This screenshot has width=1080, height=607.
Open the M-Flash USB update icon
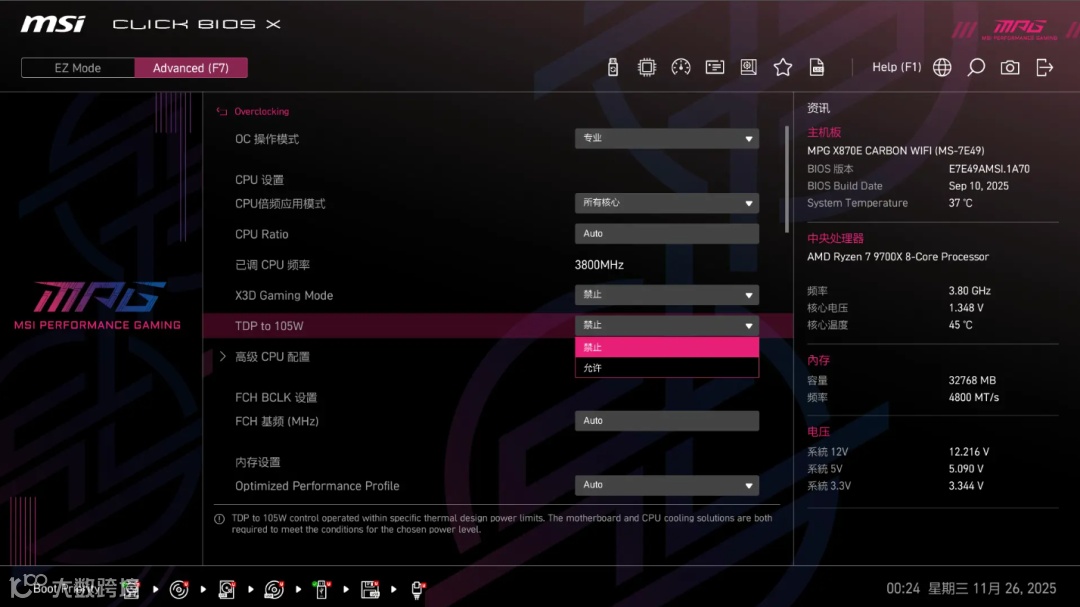612,68
